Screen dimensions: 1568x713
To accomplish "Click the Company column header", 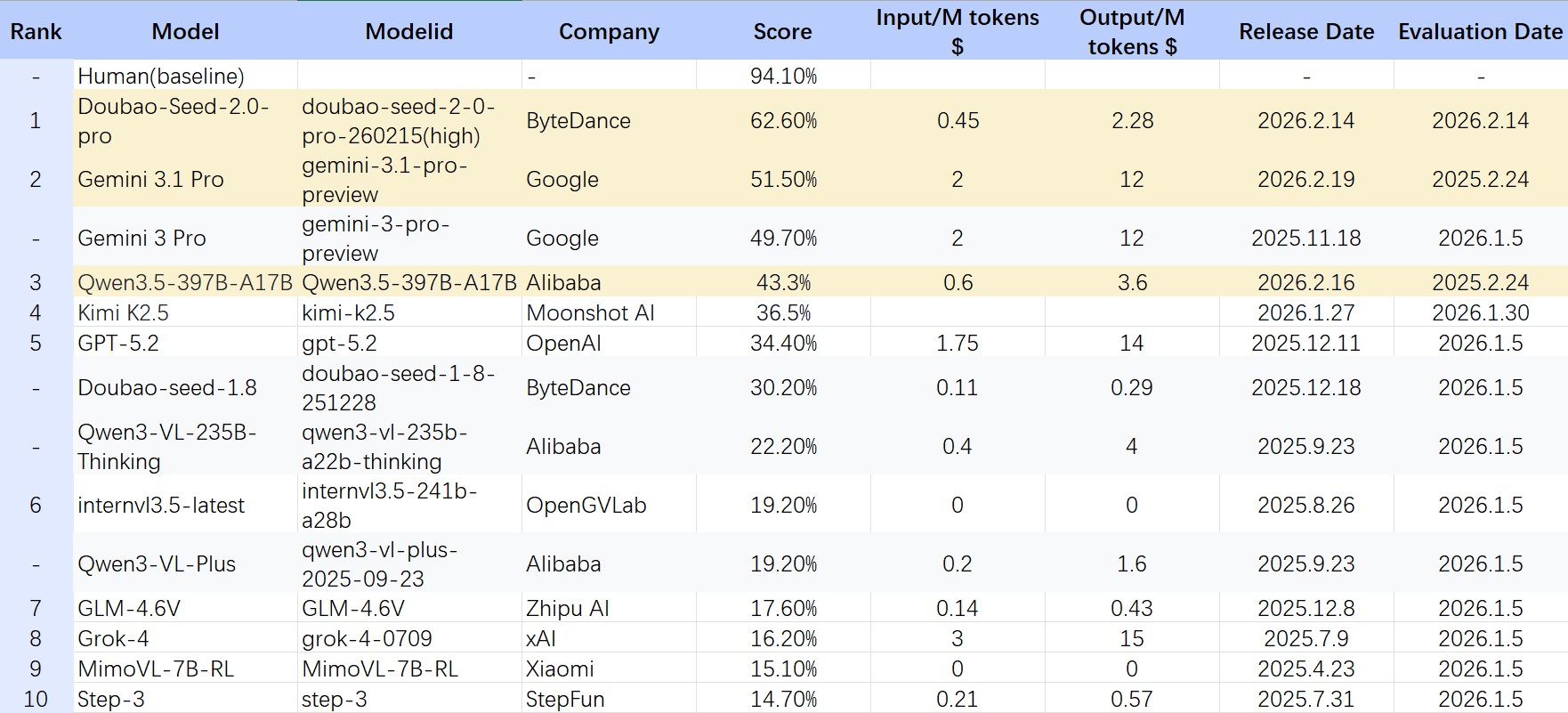I will pyautogui.click(x=609, y=32).
